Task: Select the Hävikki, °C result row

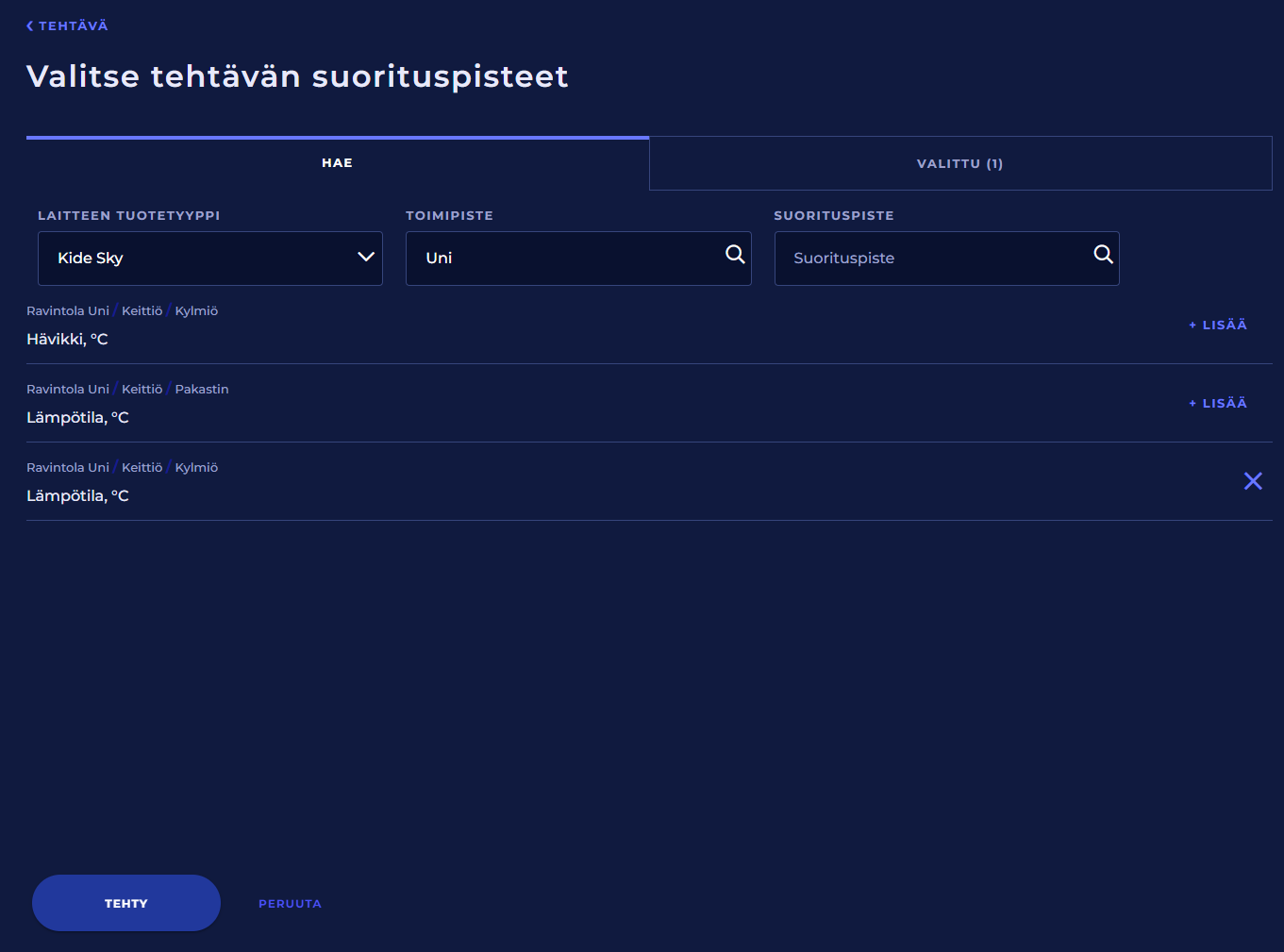Action: click(x=68, y=340)
